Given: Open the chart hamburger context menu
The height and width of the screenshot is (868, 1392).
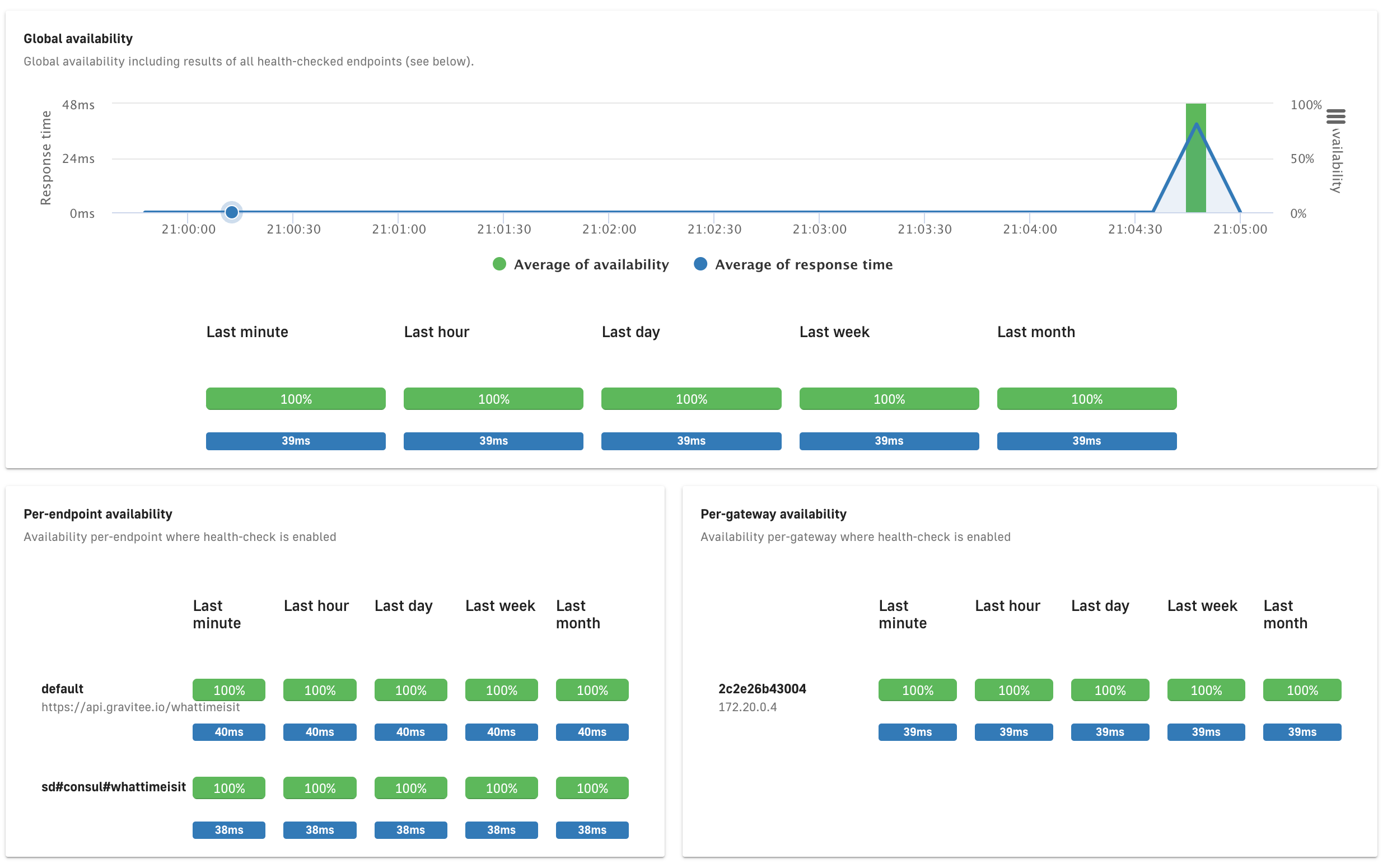Looking at the screenshot, I should click(x=1335, y=116).
